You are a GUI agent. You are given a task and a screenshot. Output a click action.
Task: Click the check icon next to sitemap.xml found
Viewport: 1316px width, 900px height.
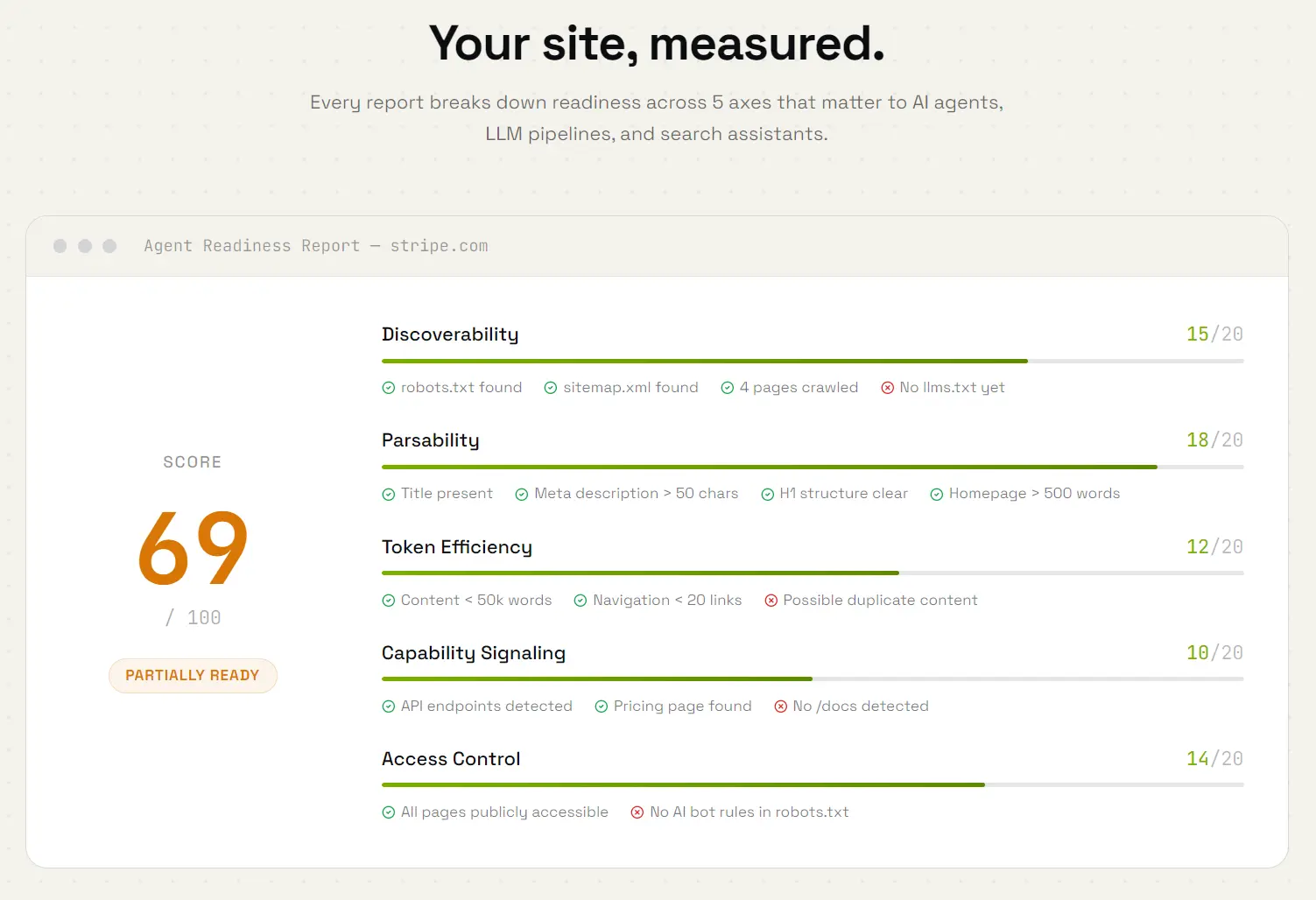pos(551,388)
